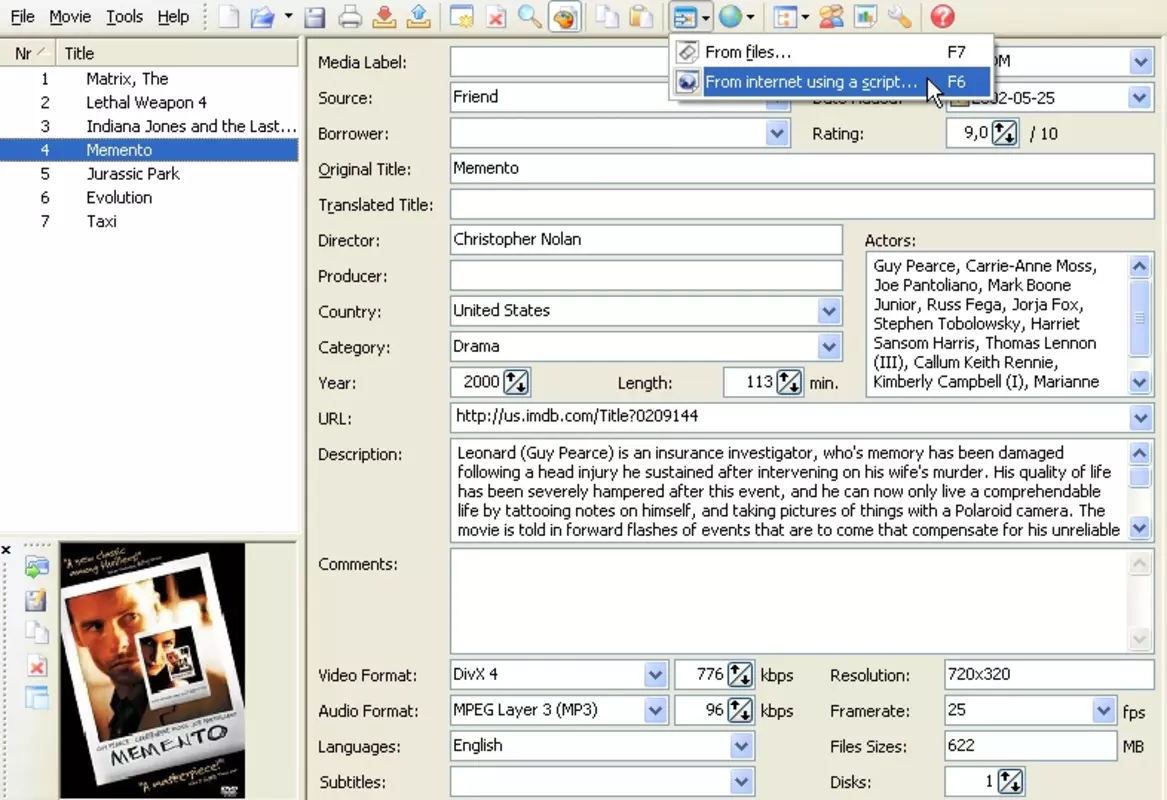The height and width of the screenshot is (800, 1167).
Task: Click the picture window display icon
Action: coord(36,698)
